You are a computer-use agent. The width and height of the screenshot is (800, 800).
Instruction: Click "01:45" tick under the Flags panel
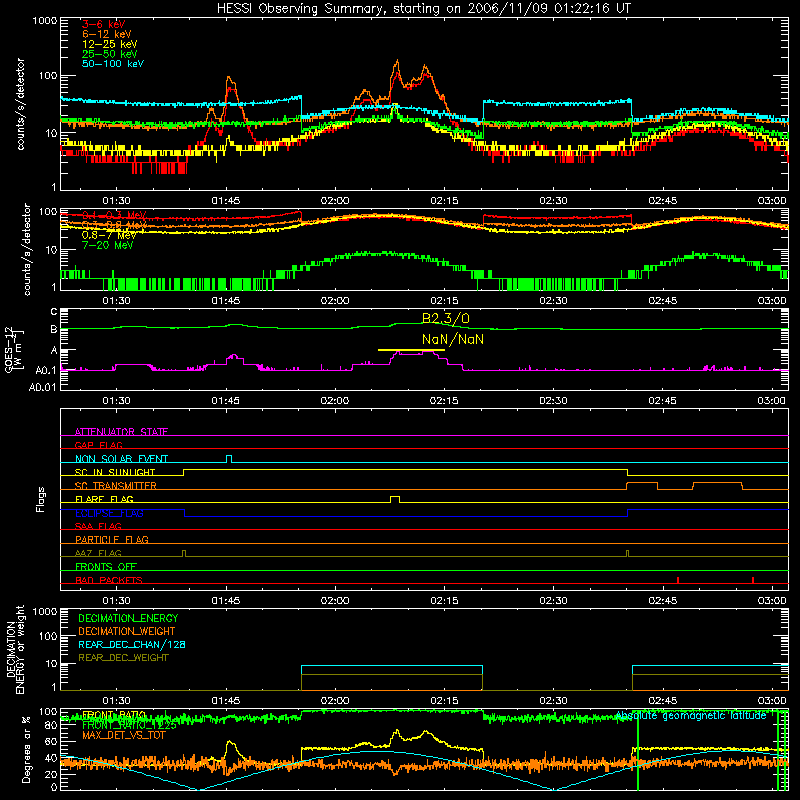tap(226, 601)
